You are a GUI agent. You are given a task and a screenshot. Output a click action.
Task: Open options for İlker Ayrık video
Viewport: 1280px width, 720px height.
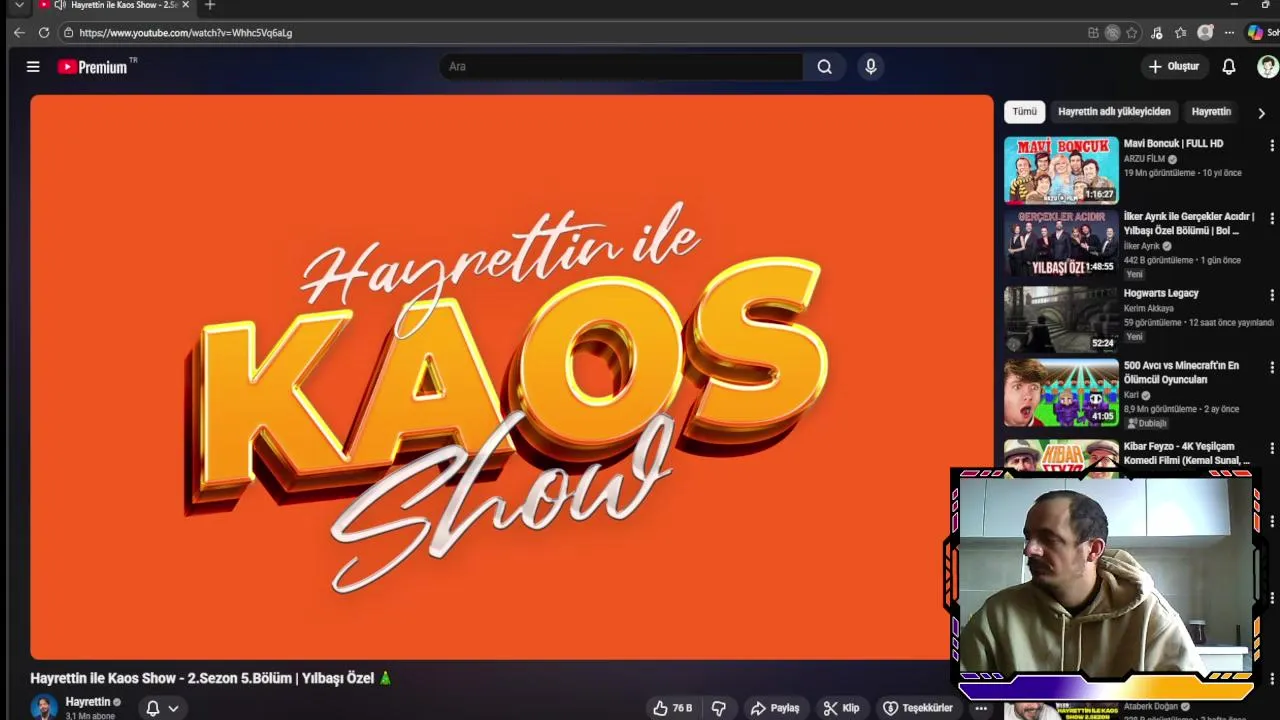[1271, 219]
